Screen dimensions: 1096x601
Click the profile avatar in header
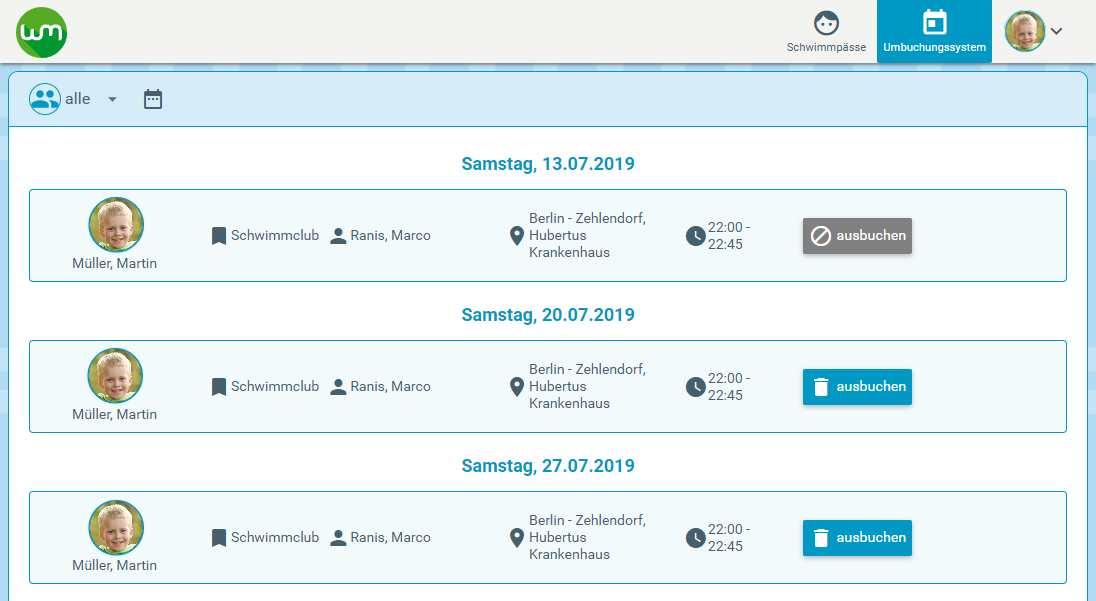[x=1025, y=31]
